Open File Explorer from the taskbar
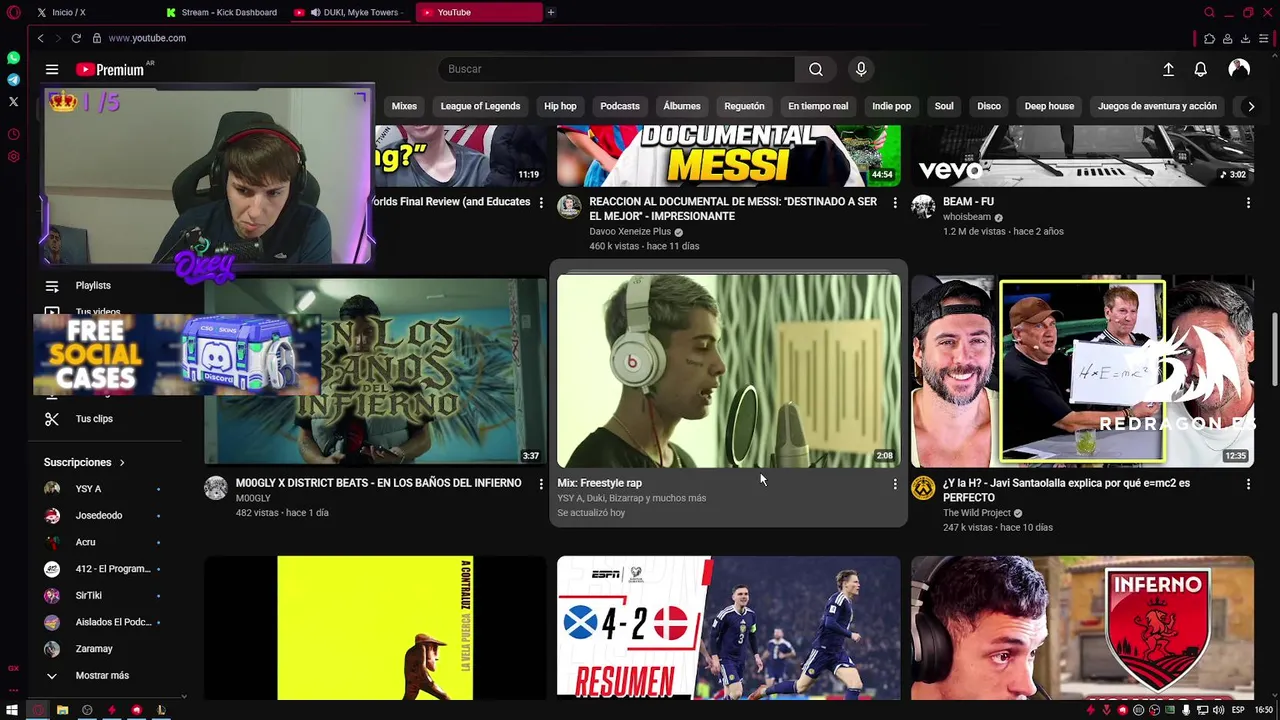 tap(62, 710)
